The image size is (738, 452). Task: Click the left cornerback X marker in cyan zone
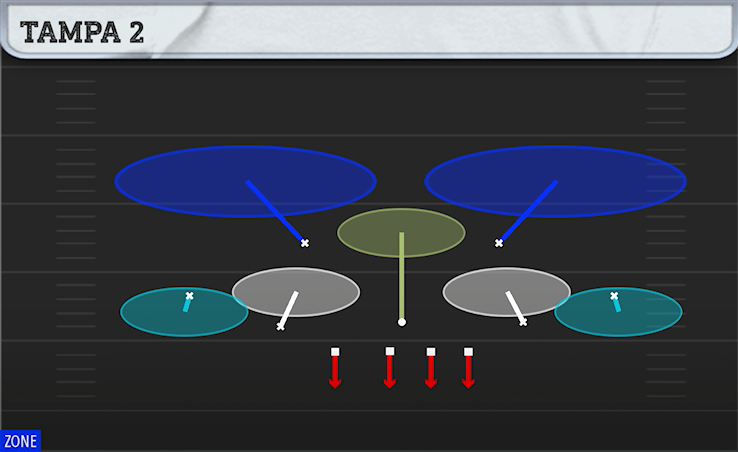189,296
